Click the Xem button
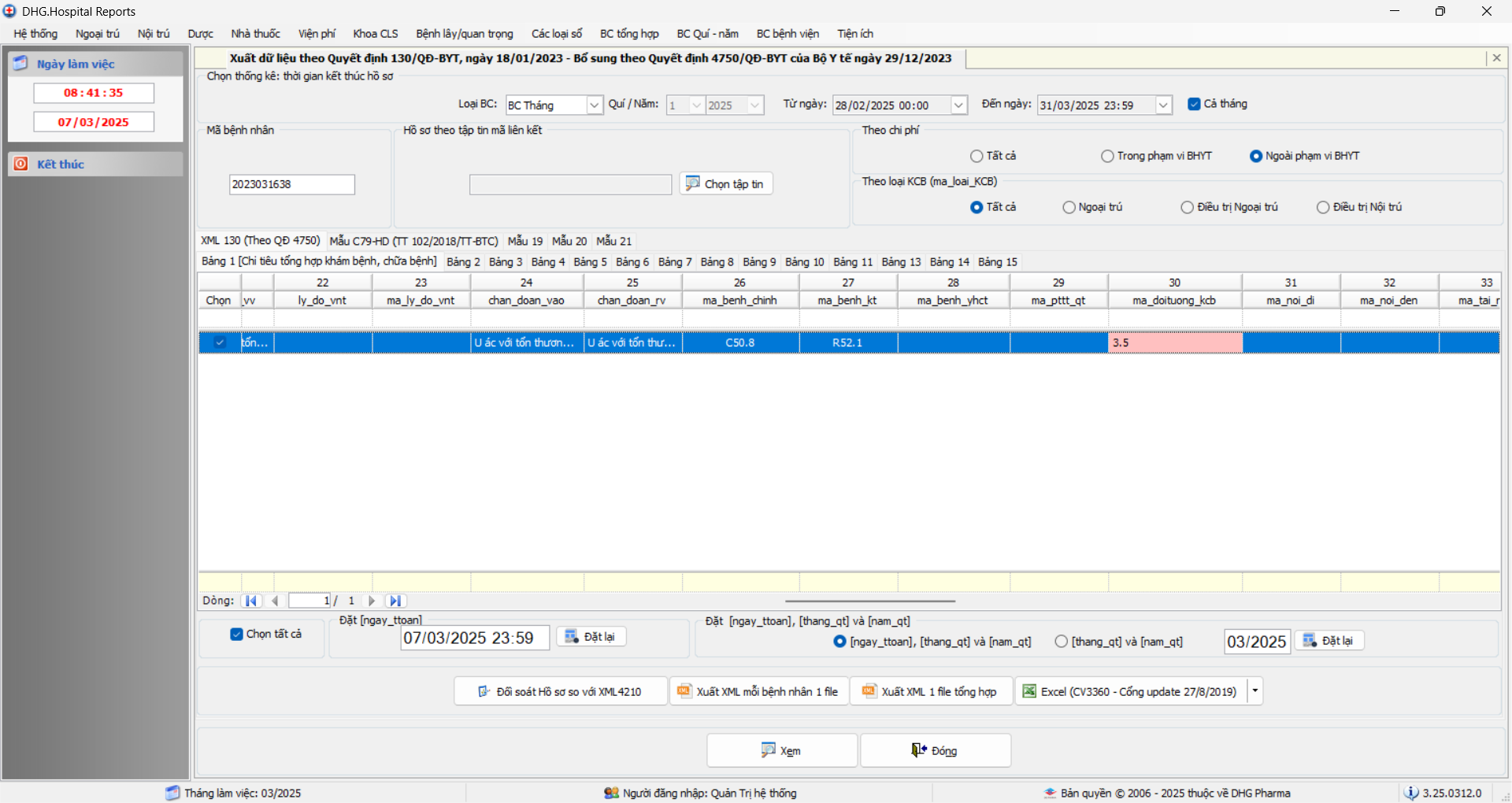Viewport: 1512px width, 803px height. 782,750
